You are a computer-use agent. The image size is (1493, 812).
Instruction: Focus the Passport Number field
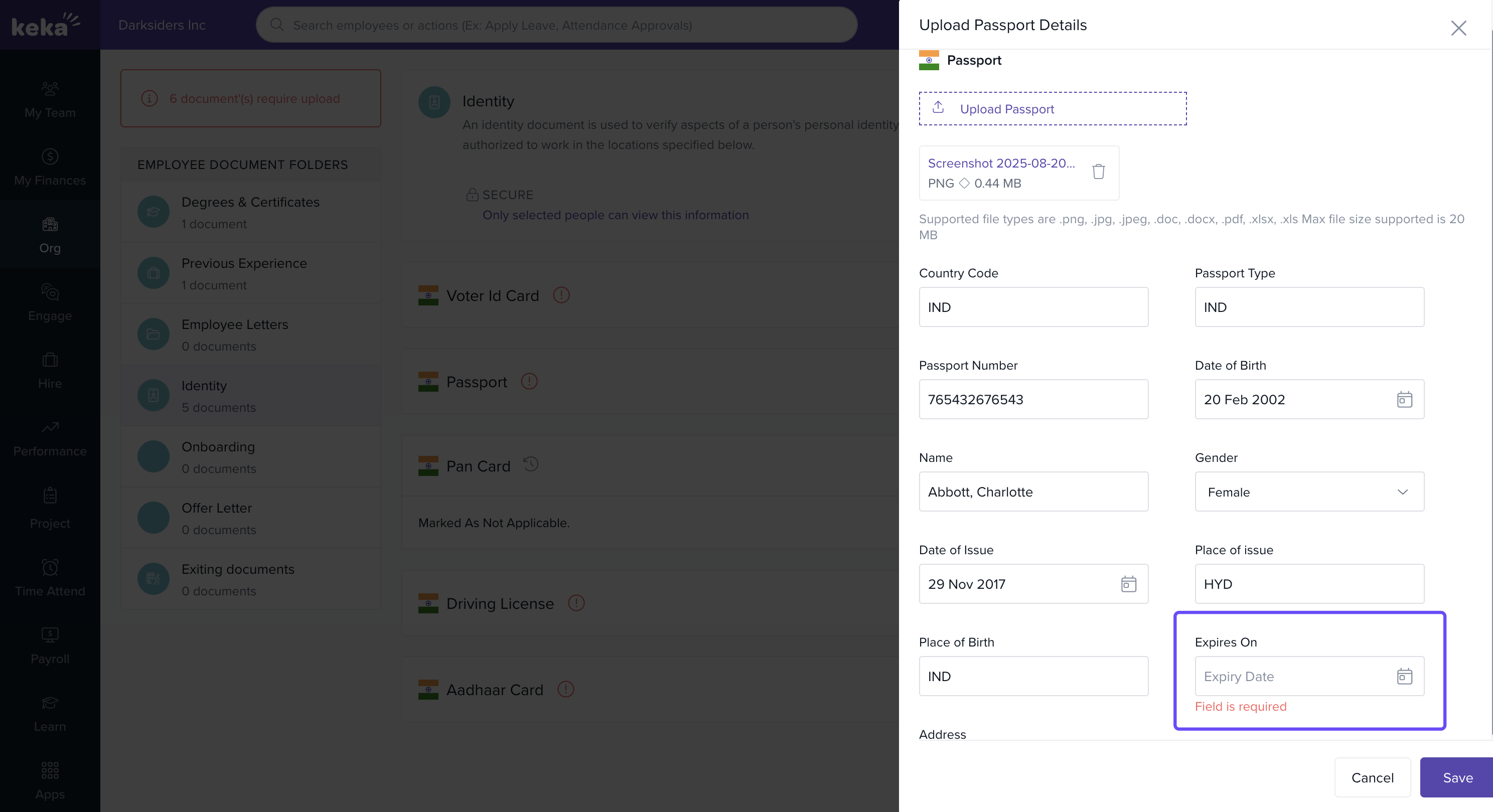(x=1033, y=399)
